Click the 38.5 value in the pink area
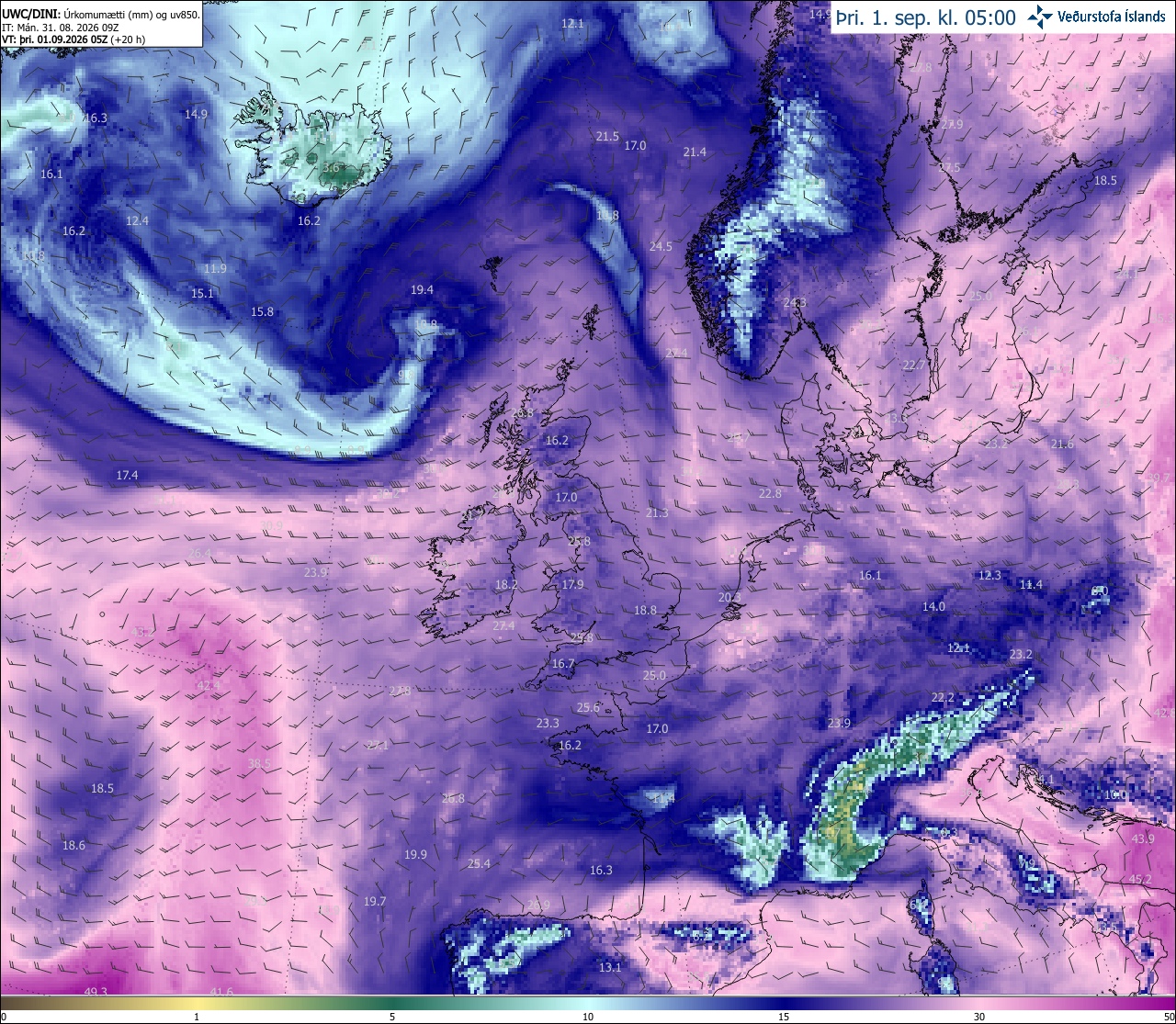The height and width of the screenshot is (1024, 1176). tap(259, 763)
